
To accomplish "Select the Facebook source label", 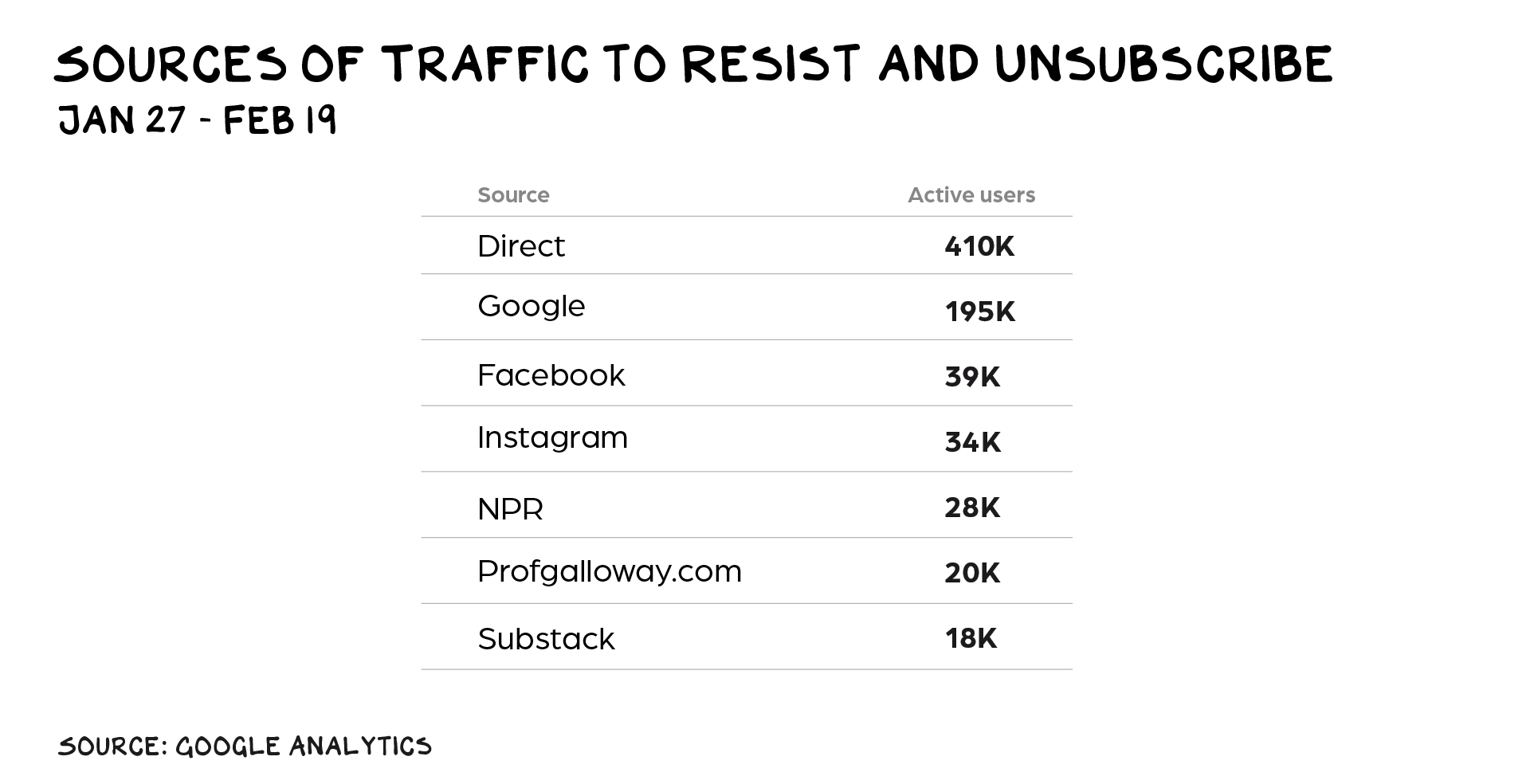I will (x=551, y=375).
